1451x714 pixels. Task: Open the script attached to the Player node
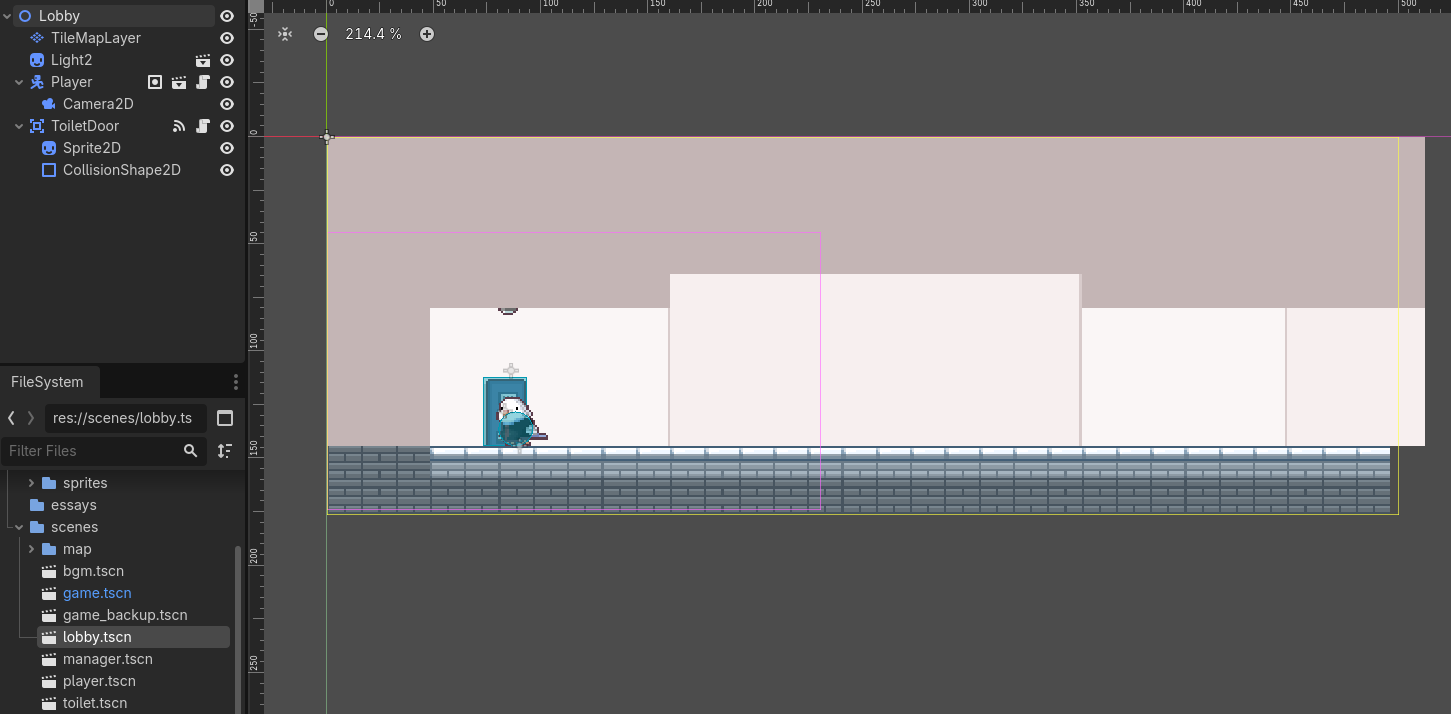(x=202, y=82)
